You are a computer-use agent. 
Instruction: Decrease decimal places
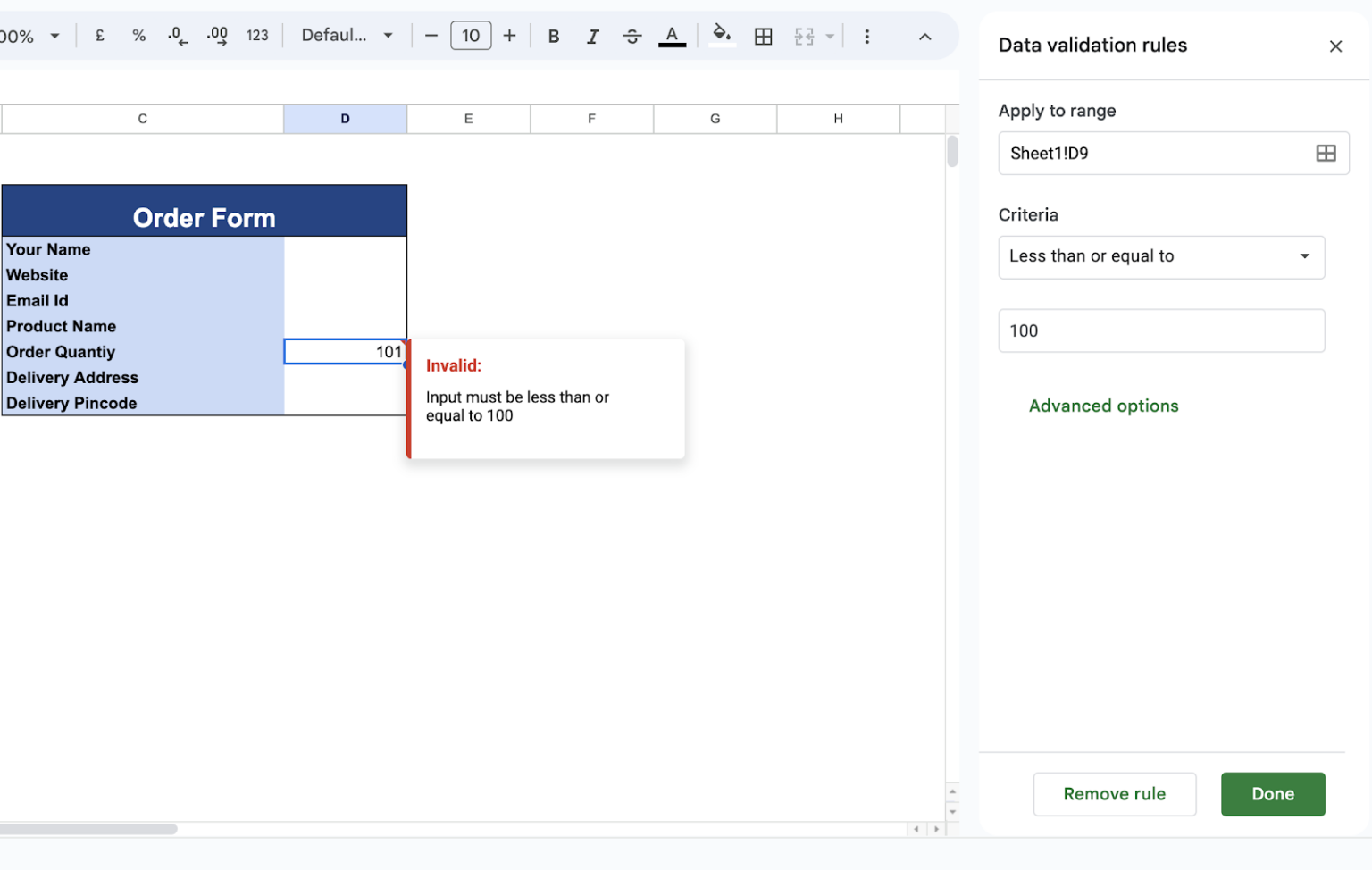pyautogui.click(x=178, y=36)
